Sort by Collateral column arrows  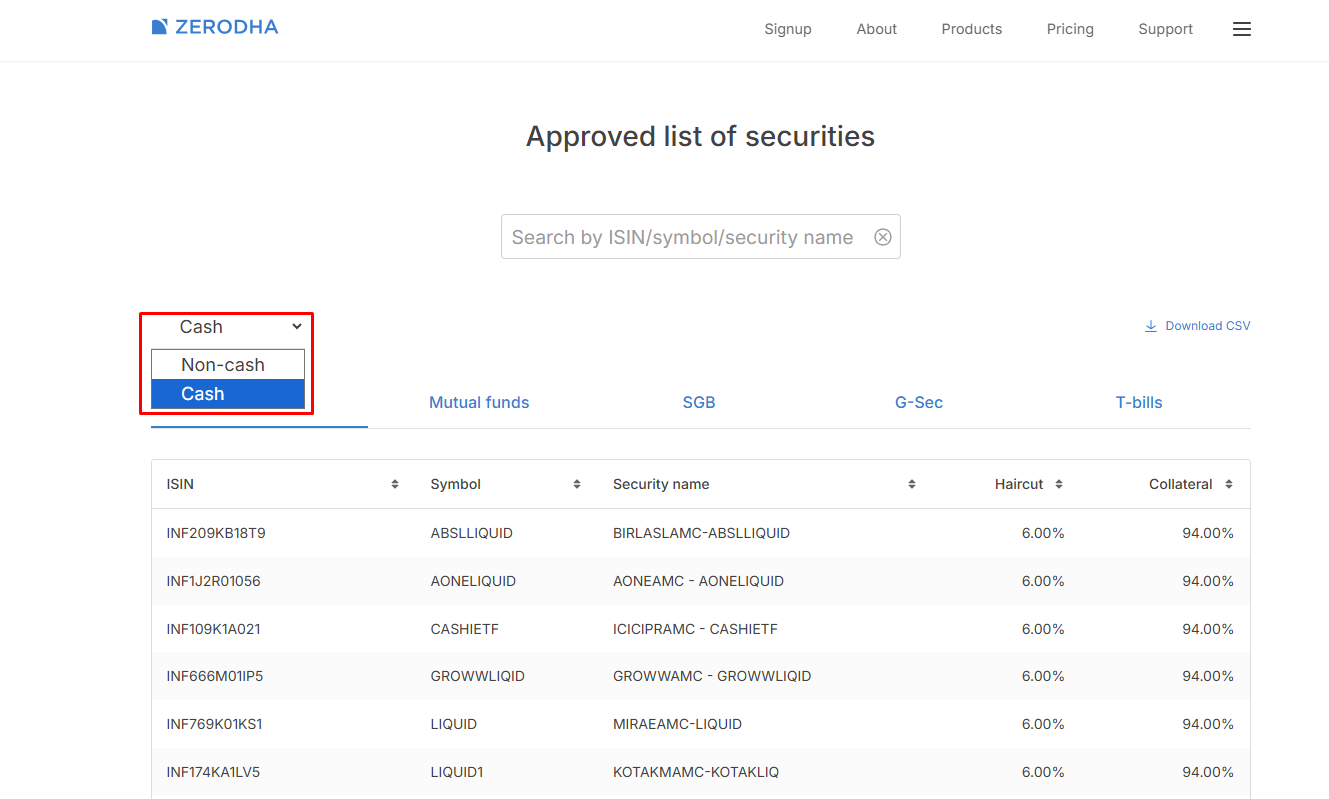tap(1229, 484)
